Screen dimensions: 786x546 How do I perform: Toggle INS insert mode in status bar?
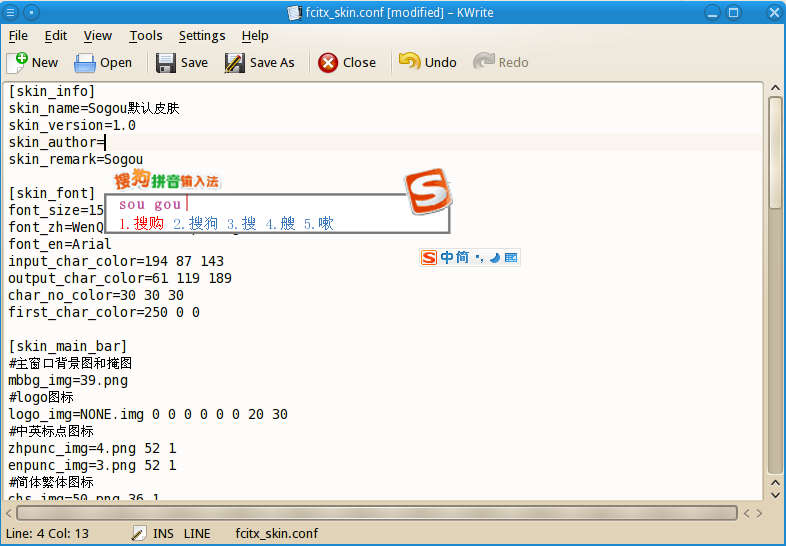(x=163, y=533)
